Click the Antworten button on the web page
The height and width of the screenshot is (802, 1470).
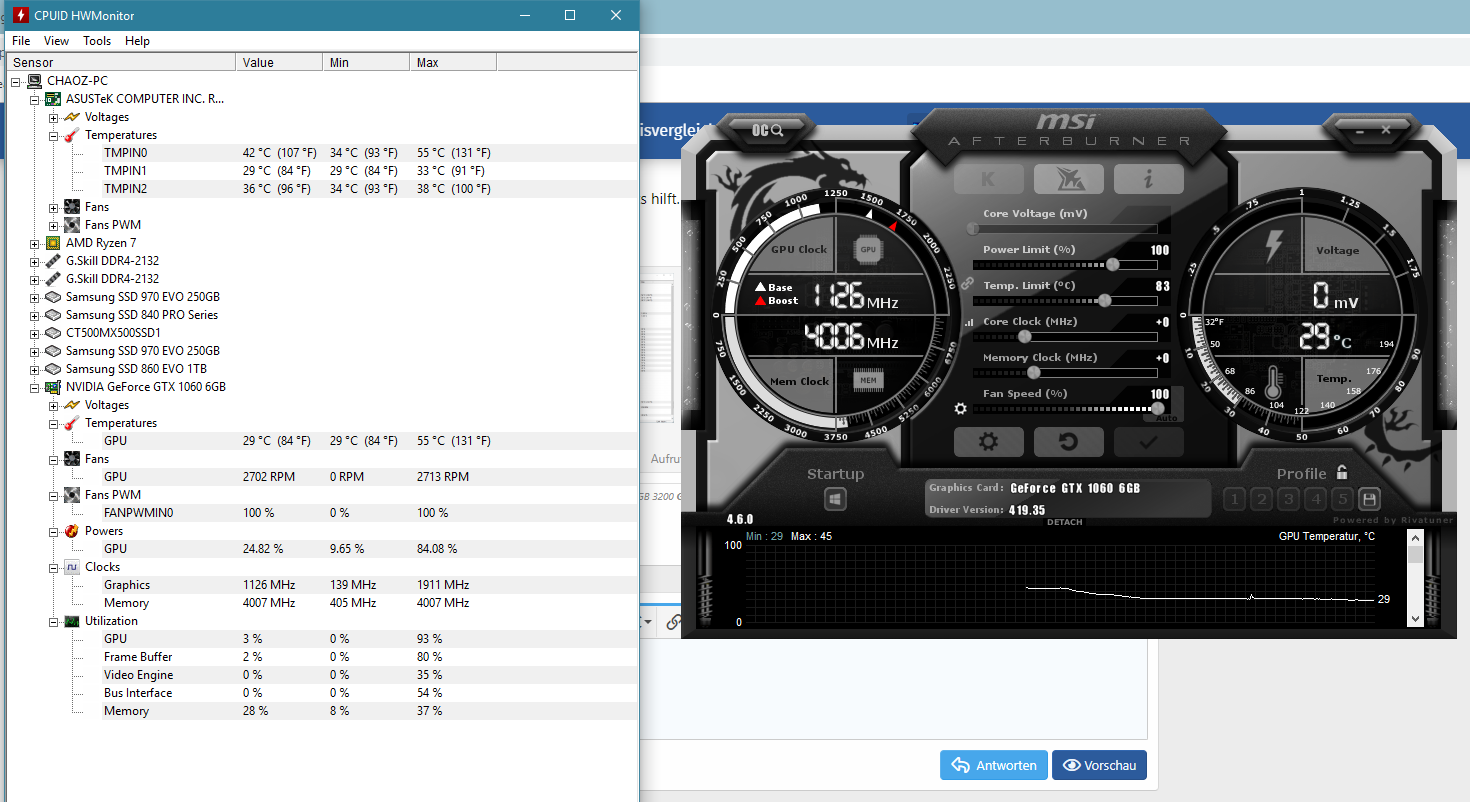994,765
